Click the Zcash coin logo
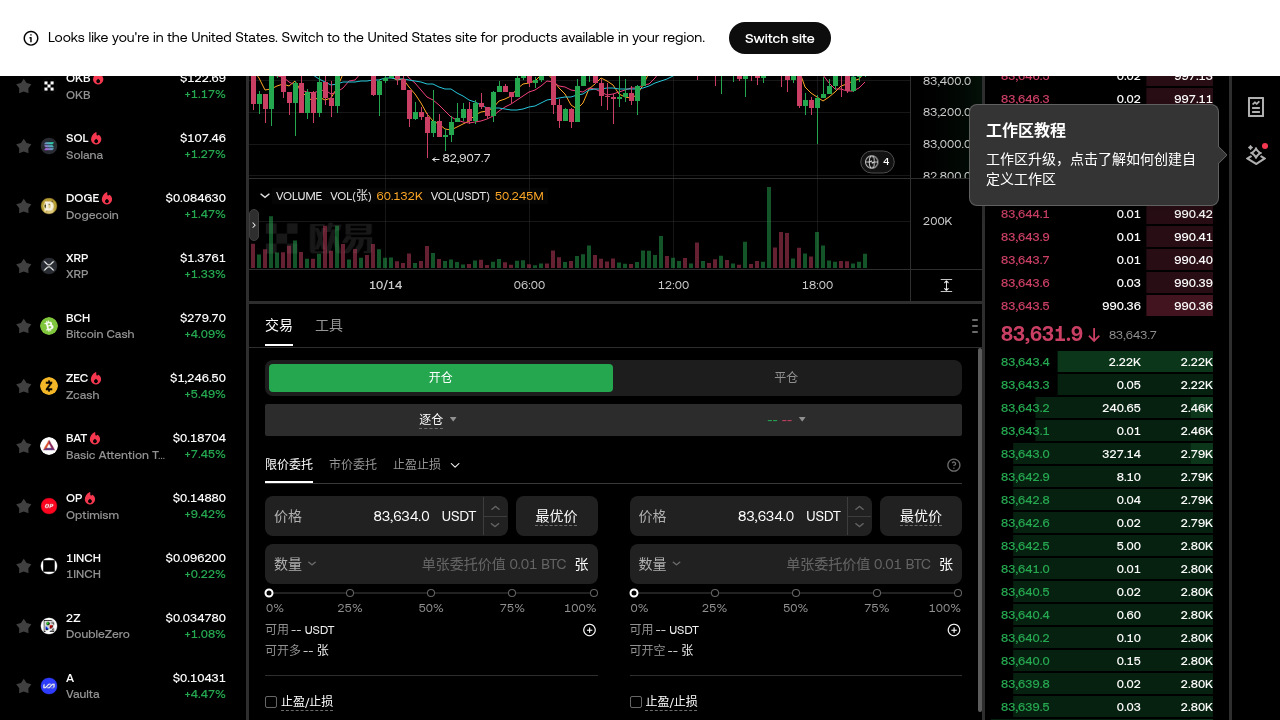Image resolution: width=1280 pixels, height=720 pixels. (x=49, y=386)
